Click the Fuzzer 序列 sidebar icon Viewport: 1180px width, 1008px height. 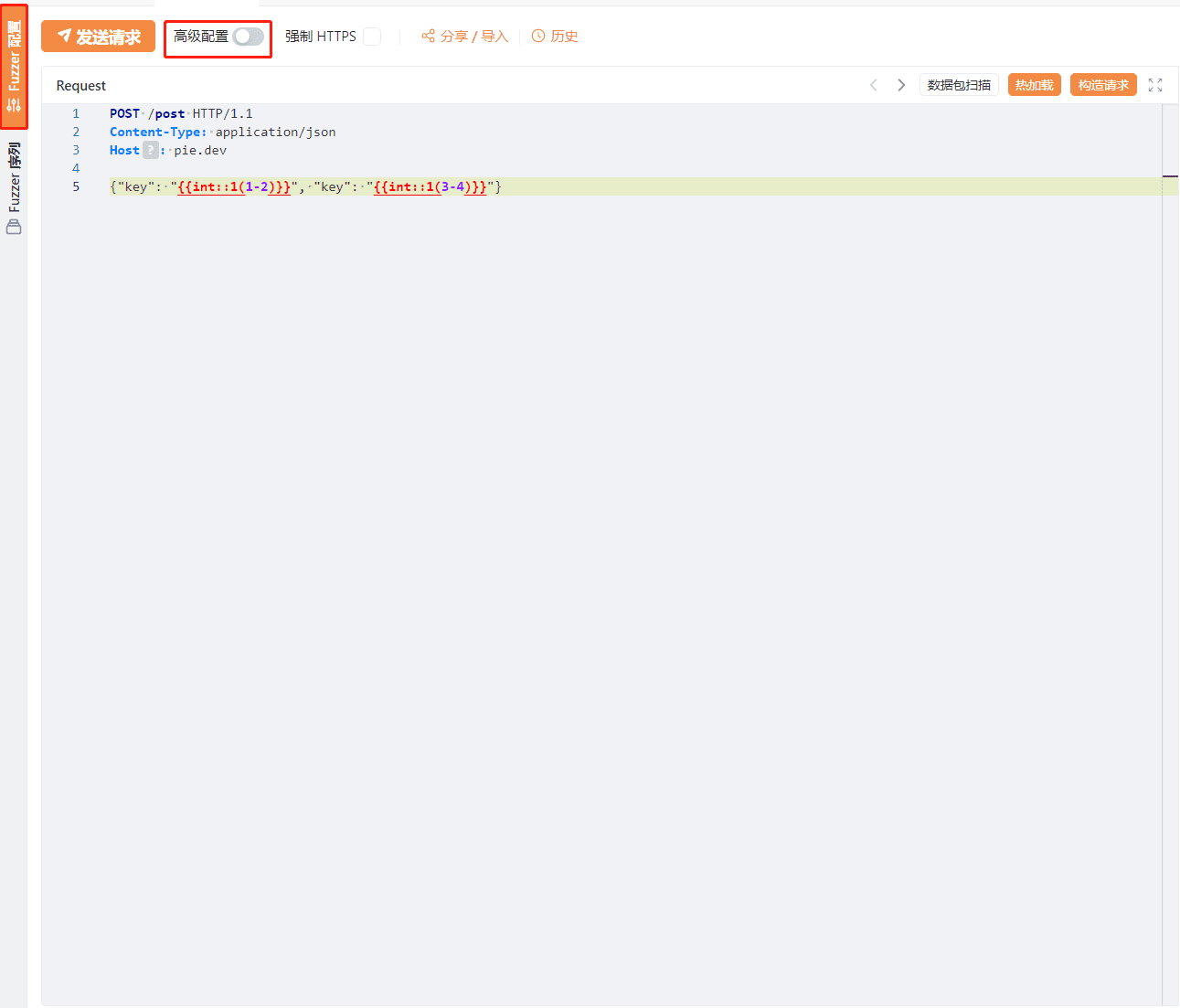pos(14,227)
